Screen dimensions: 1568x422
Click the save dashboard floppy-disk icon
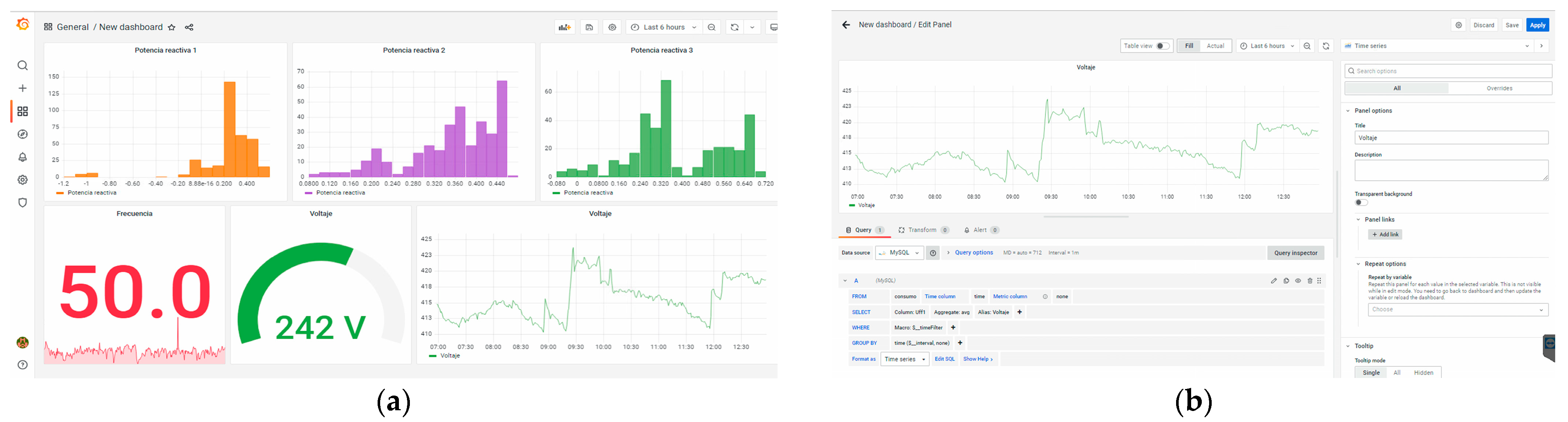[589, 28]
